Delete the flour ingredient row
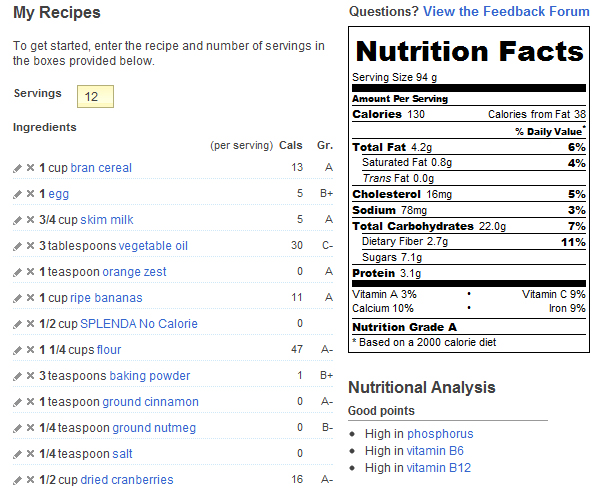The width and height of the screenshot is (606, 488). point(30,350)
